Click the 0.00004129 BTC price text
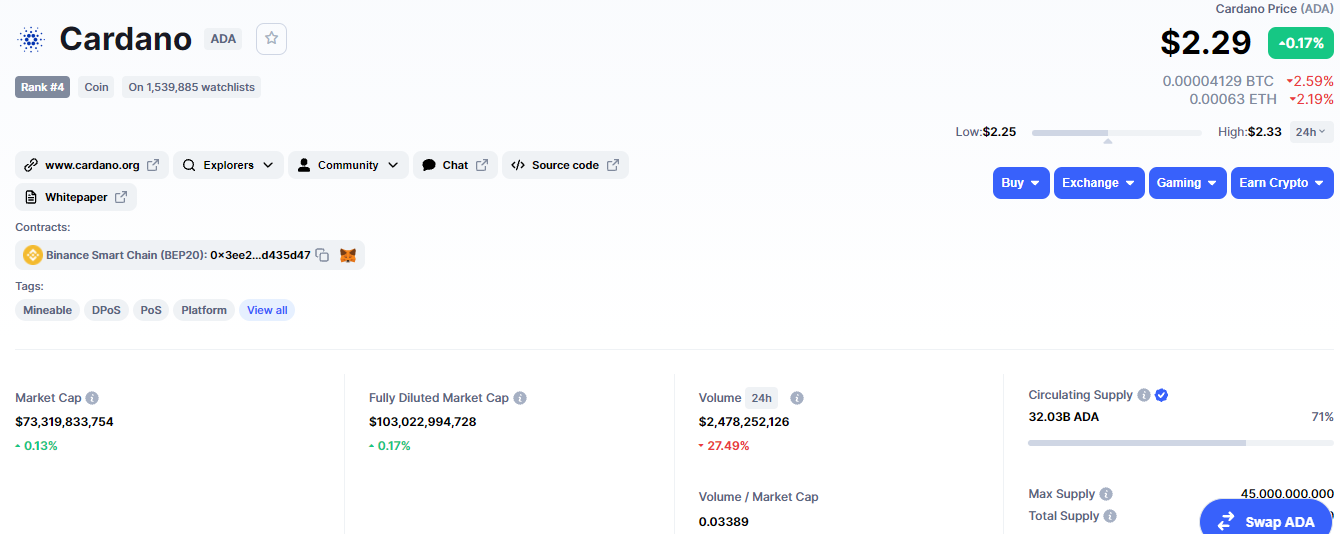The image size is (1340, 534). coord(1218,81)
